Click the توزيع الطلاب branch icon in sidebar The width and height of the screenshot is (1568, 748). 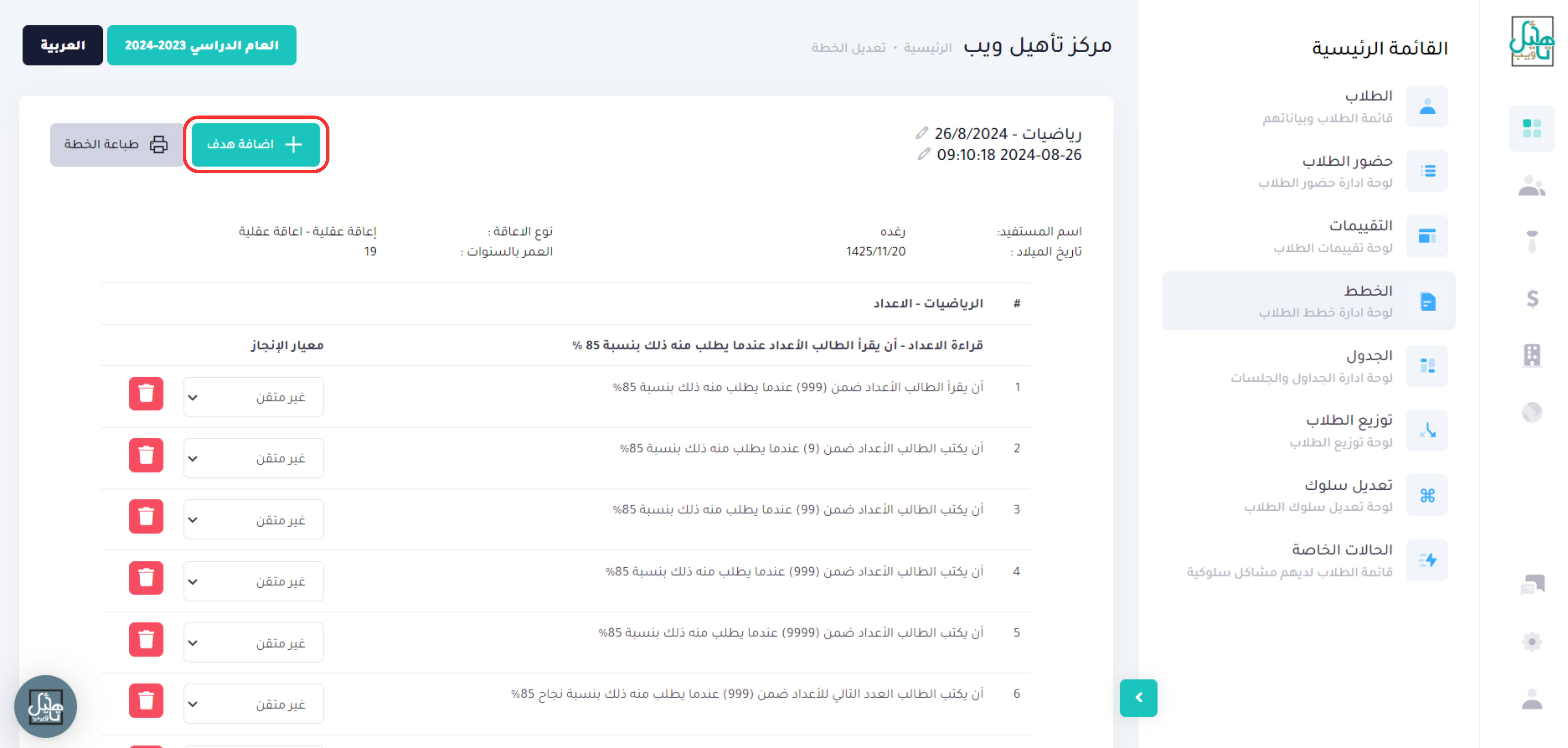[x=1427, y=431]
